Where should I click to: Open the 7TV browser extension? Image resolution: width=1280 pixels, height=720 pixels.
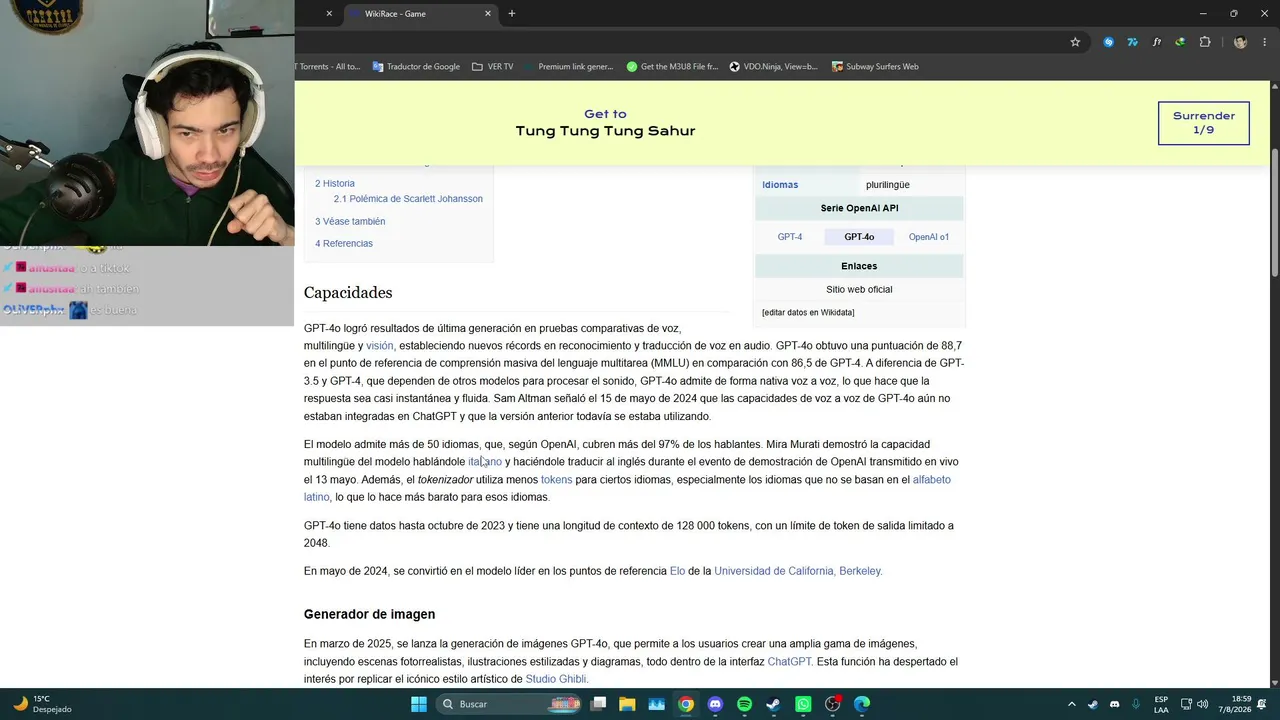pyautogui.click(x=1132, y=42)
